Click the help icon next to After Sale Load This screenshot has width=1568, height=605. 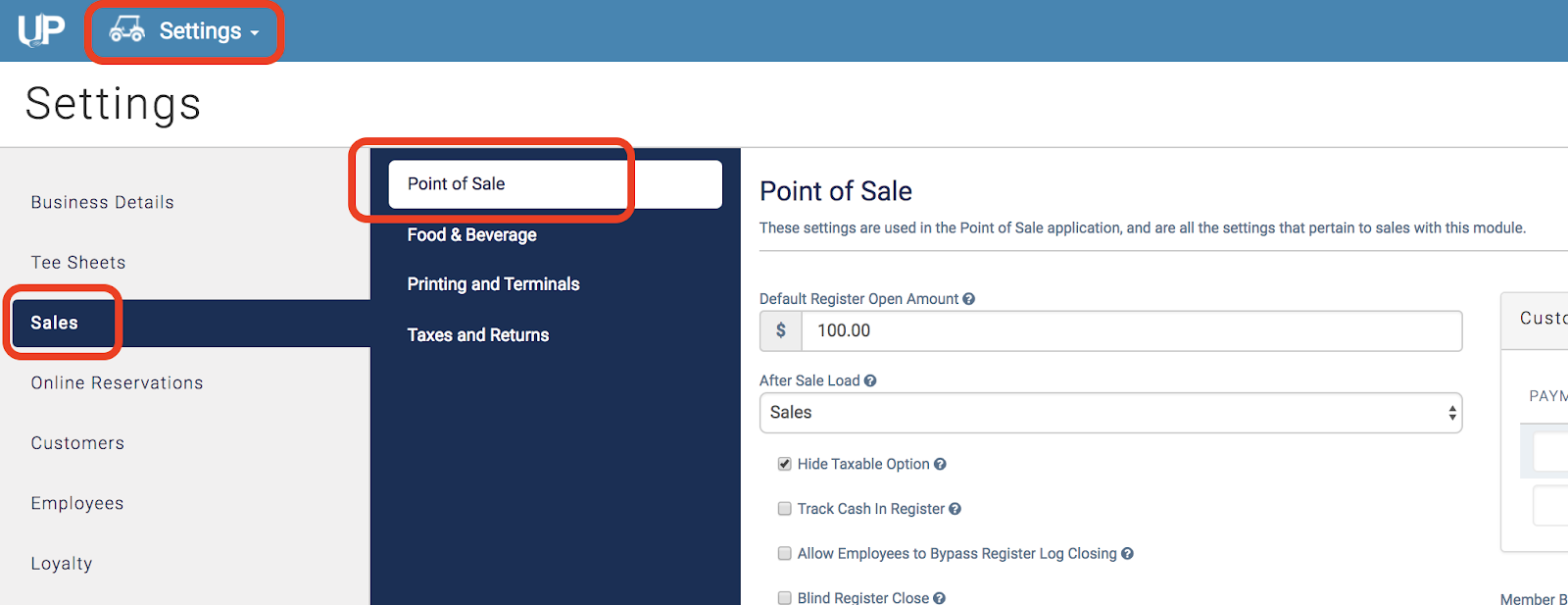pyautogui.click(x=870, y=380)
